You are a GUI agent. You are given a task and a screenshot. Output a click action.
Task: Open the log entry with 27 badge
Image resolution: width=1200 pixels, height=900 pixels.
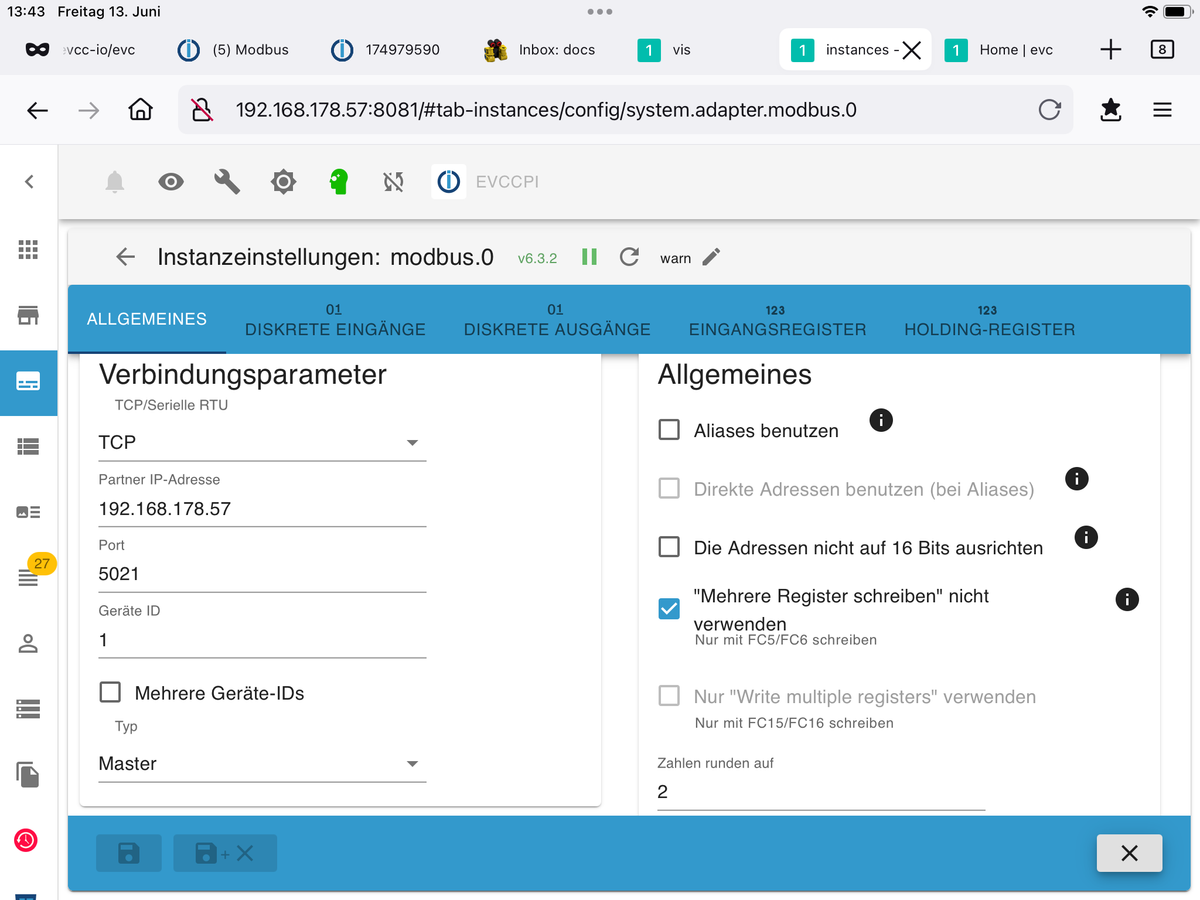pos(29,576)
